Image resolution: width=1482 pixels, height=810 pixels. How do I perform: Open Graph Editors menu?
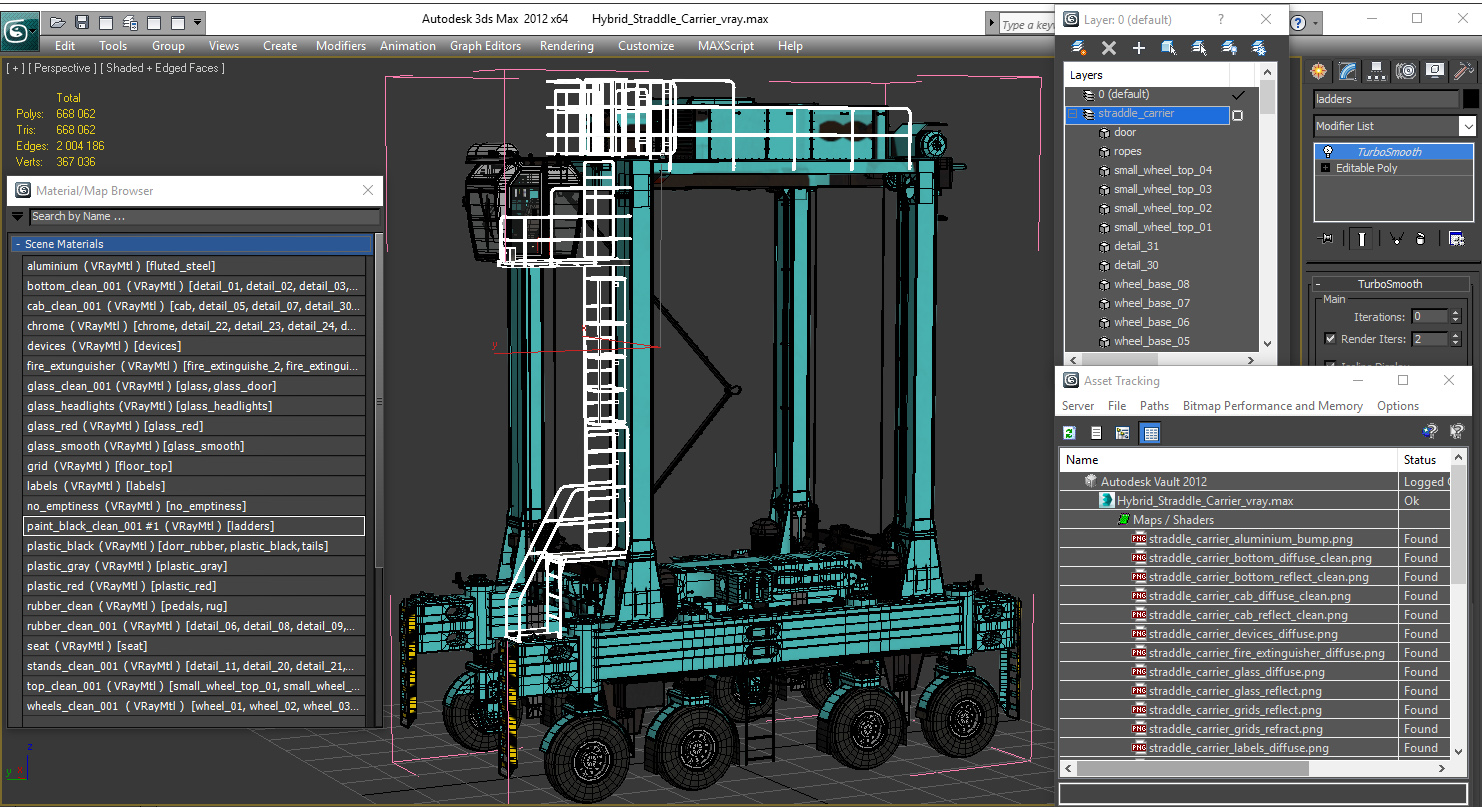point(485,46)
